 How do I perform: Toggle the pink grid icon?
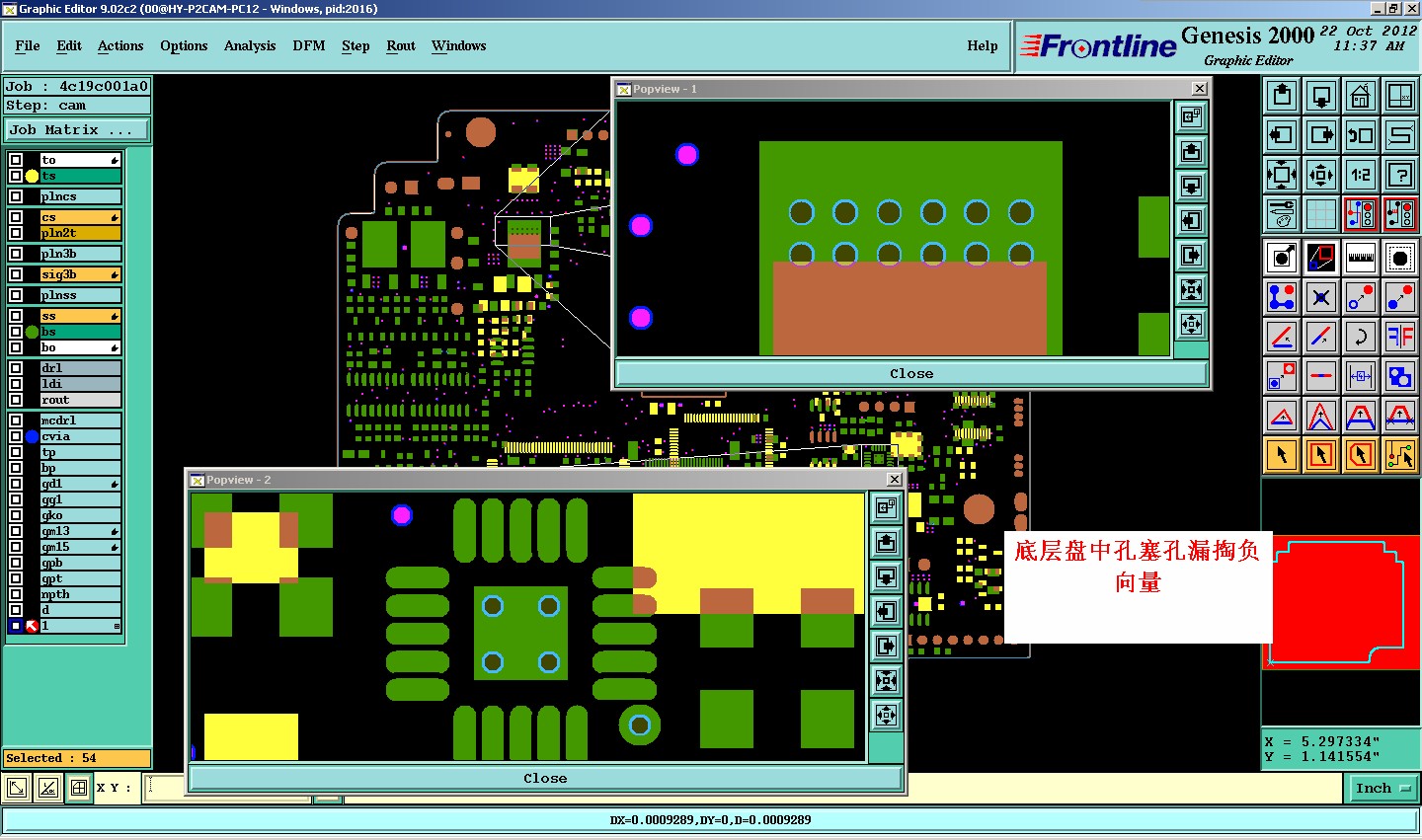pyautogui.click(x=1321, y=213)
